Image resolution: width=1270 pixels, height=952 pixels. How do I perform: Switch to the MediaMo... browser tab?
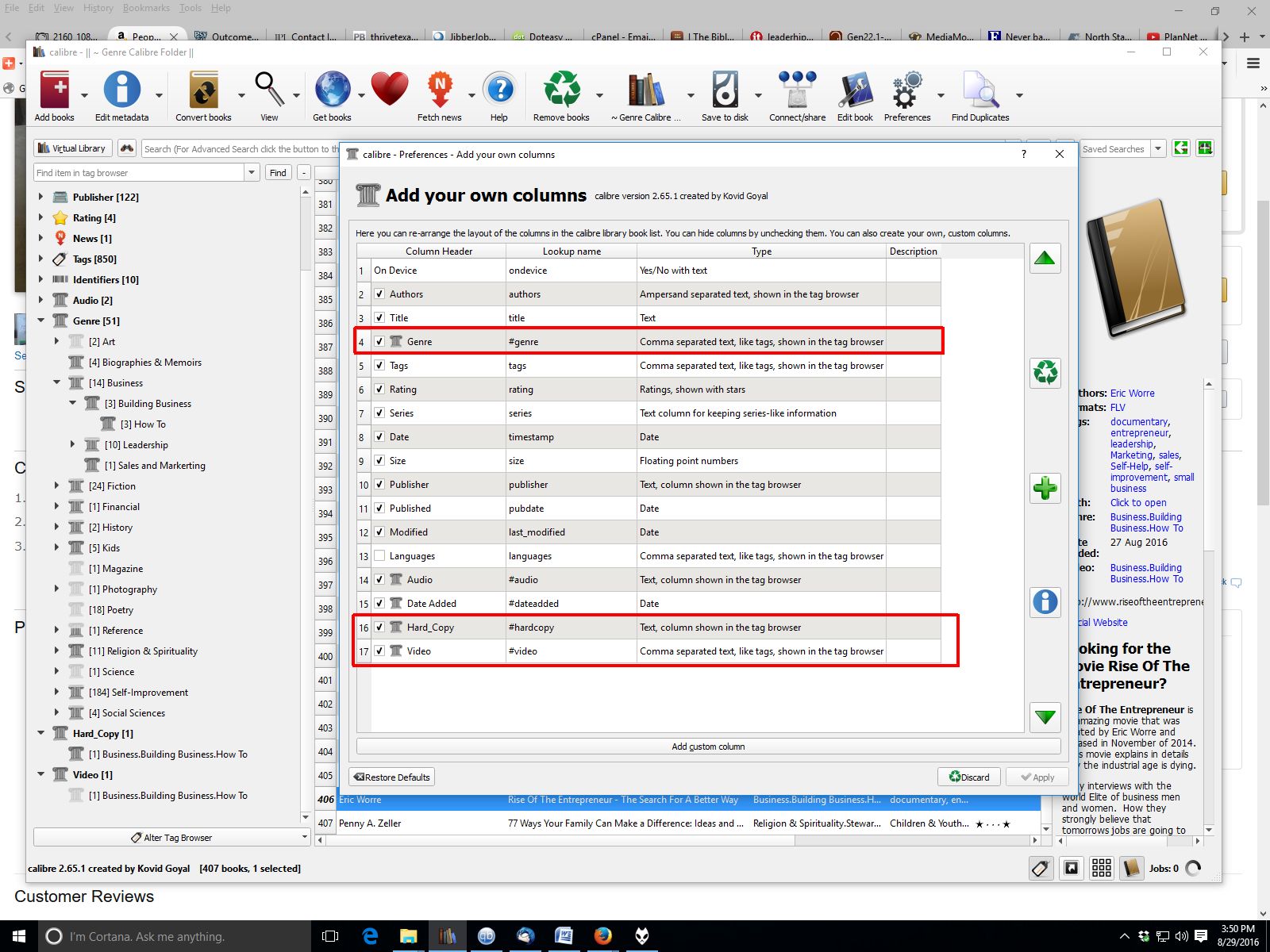(x=942, y=36)
